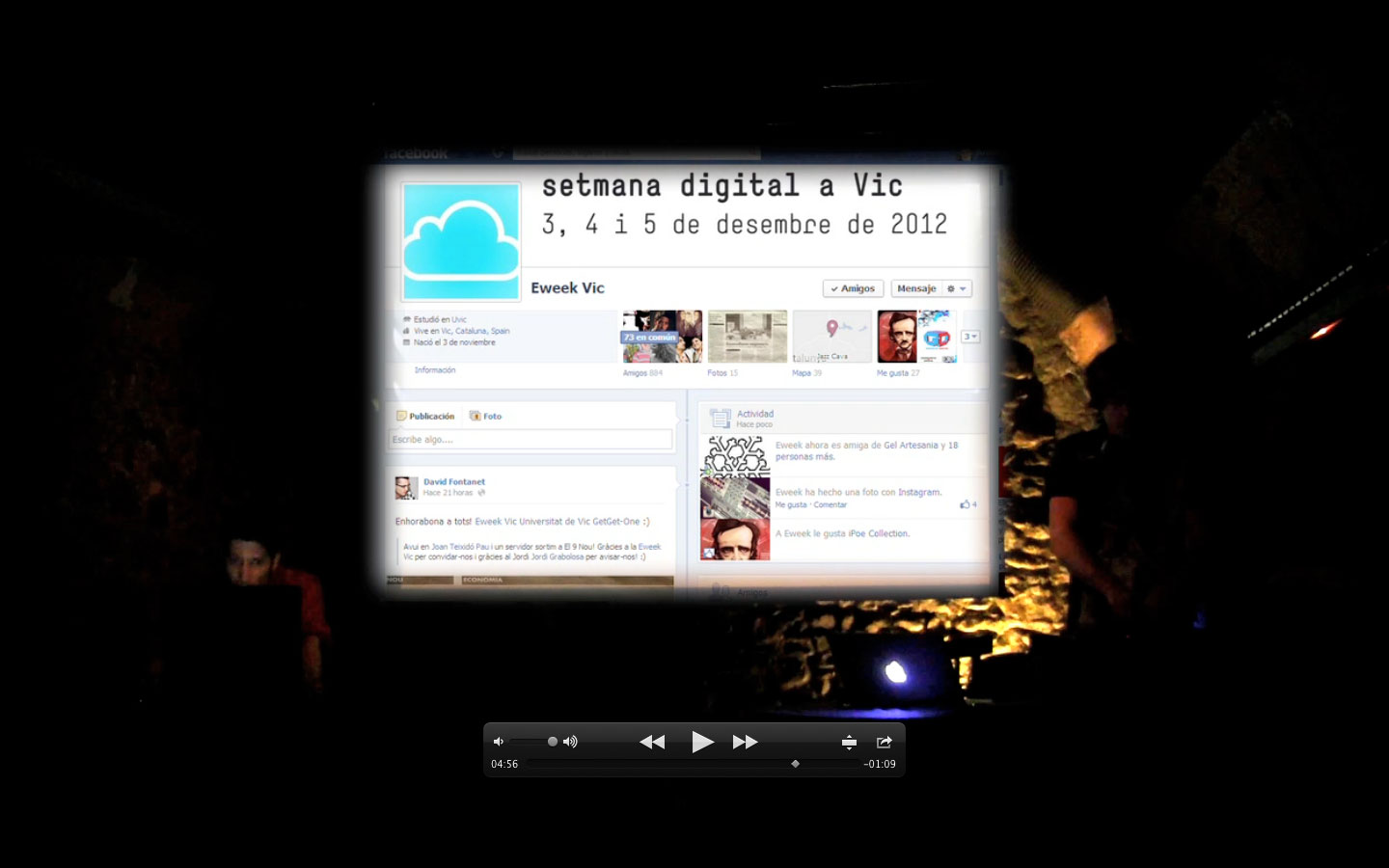
Task: Click the 'Escribe algo...' text field
Action: coord(531,440)
